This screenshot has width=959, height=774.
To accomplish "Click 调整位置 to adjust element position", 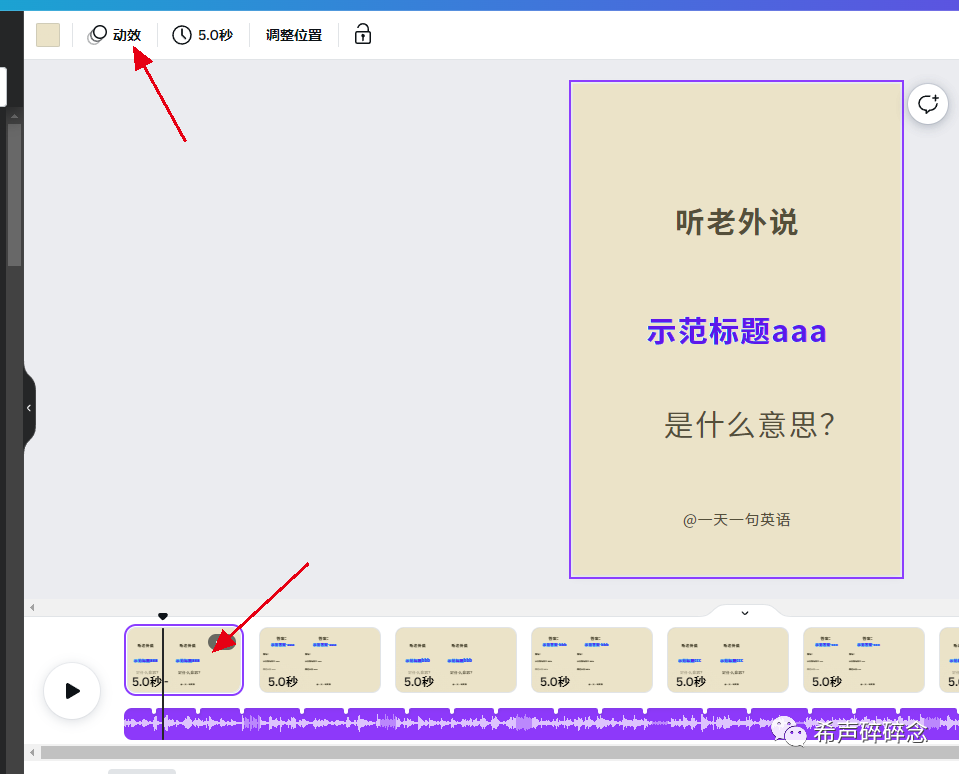I will click(x=293, y=34).
